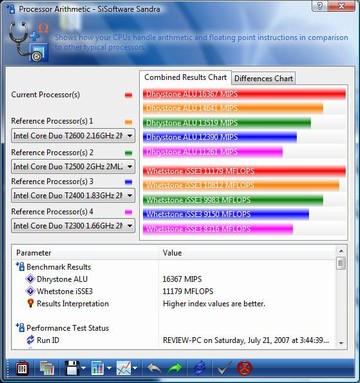Click the Current Processor(s) label
360x383 pixels.
(46, 95)
